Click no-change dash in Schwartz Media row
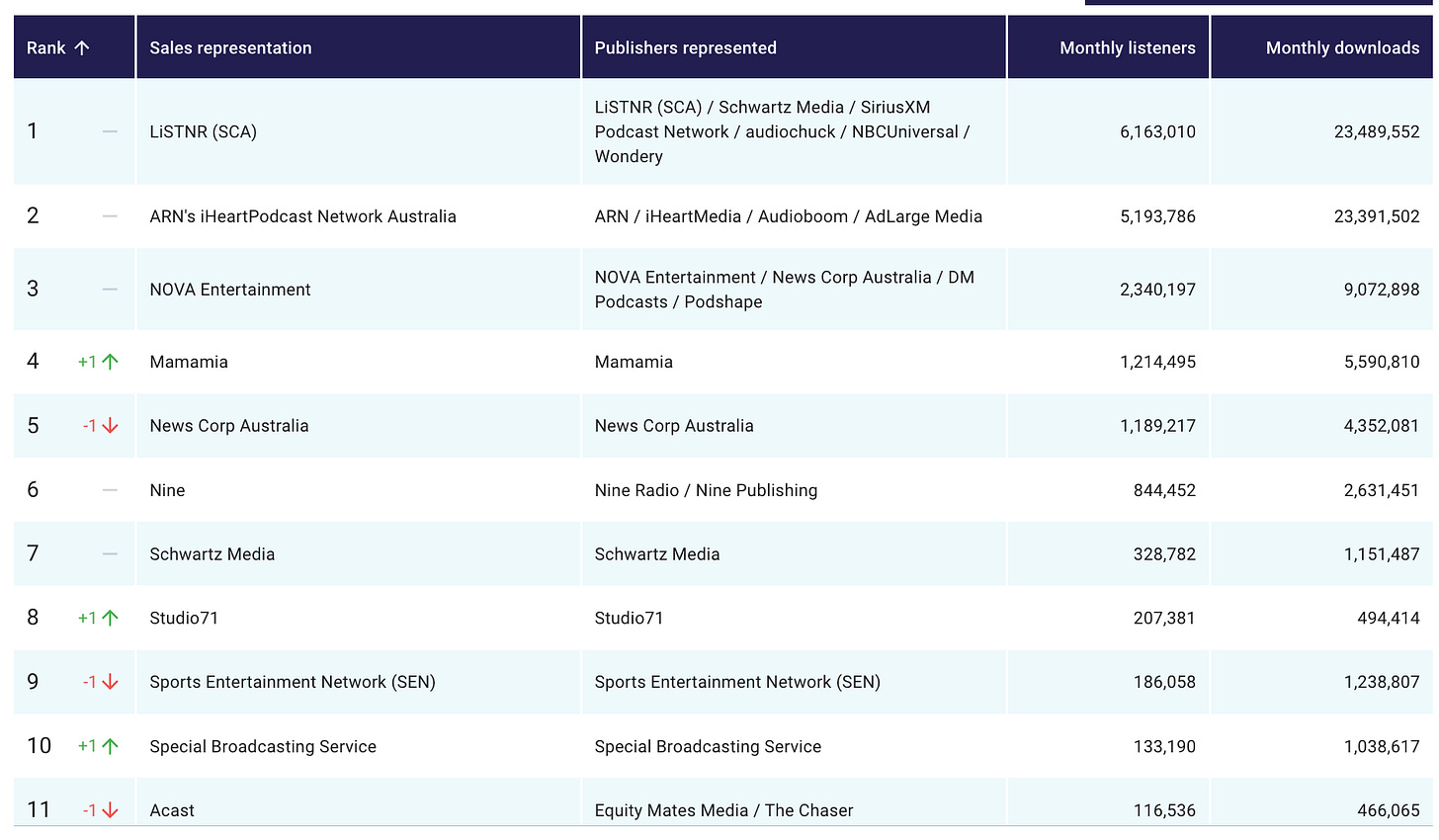Image resolution: width=1439 pixels, height=840 pixels. pyautogui.click(x=110, y=554)
